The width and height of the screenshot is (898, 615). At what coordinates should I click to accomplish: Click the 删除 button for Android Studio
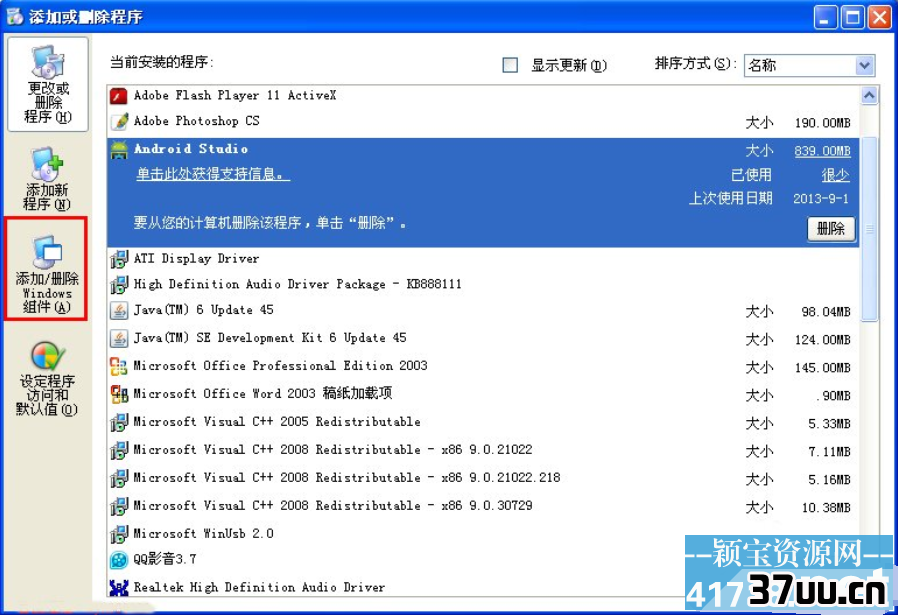[x=831, y=229]
